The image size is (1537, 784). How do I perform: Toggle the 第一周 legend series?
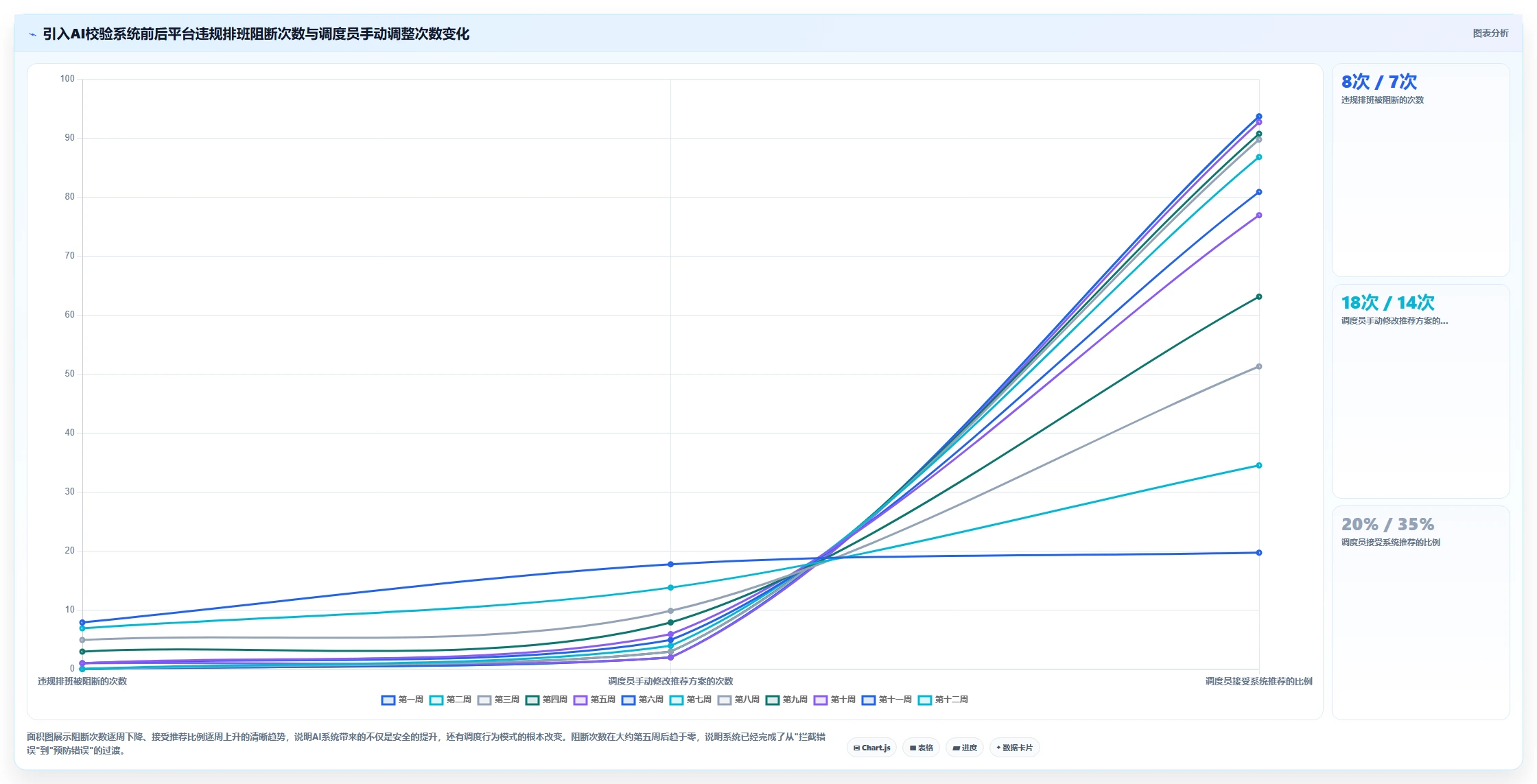[x=402, y=700]
